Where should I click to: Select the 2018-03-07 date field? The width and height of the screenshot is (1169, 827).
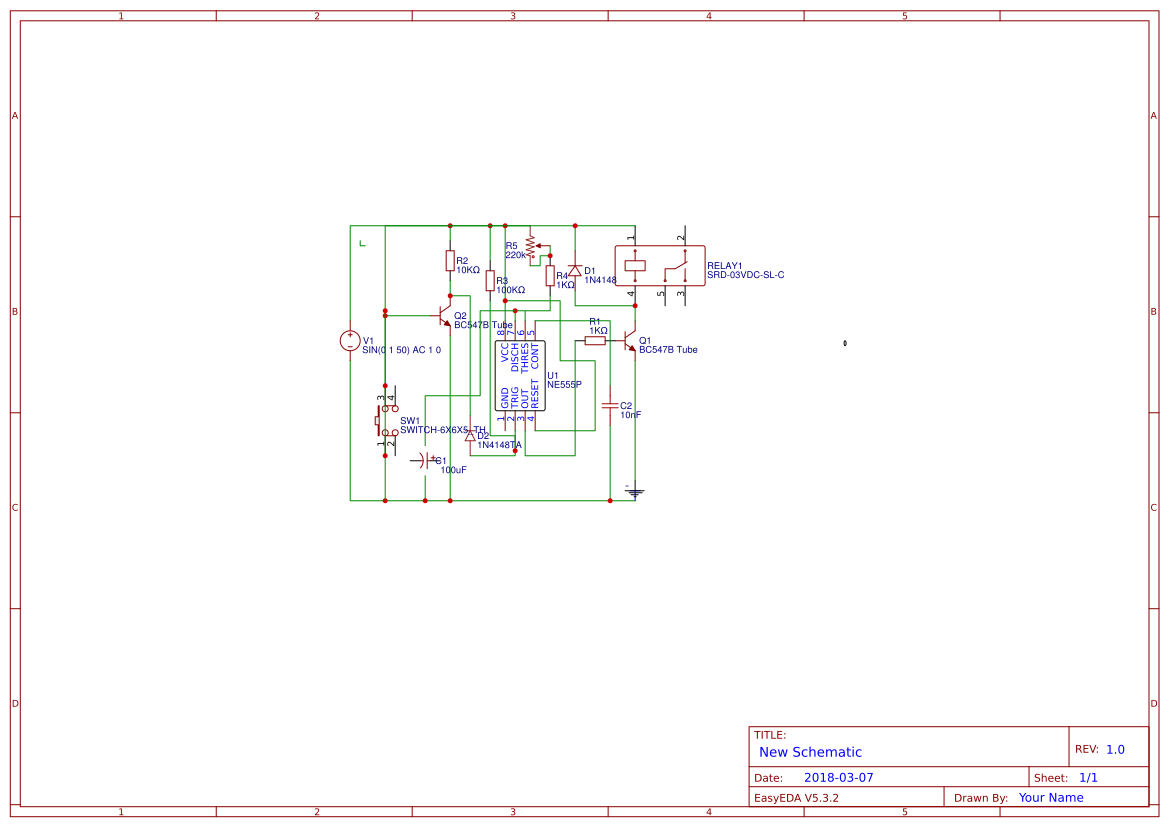tap(838, 776)
